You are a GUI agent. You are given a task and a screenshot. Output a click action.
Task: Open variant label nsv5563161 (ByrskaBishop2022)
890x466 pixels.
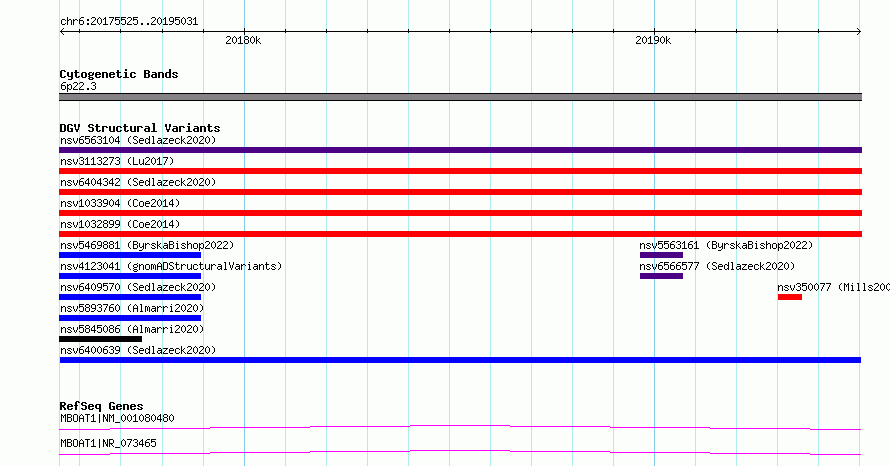click(726, 245)
